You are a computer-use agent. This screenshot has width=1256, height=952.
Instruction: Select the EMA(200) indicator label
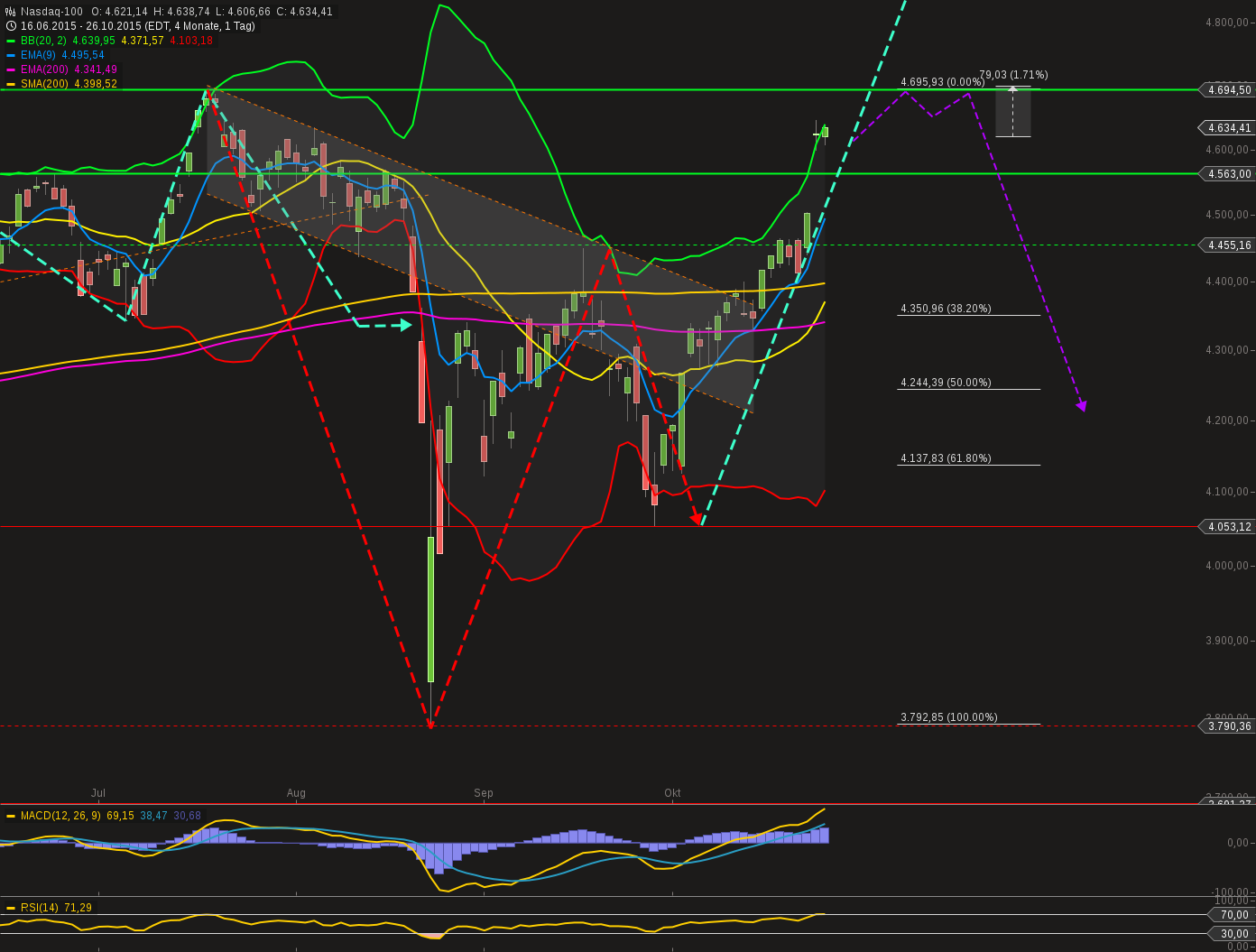pyautogui.click(x=44, y=69)
